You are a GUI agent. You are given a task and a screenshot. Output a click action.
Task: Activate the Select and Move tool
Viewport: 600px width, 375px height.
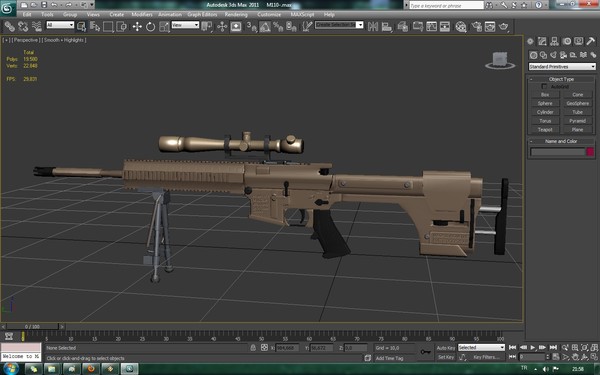tap(137, 26)
